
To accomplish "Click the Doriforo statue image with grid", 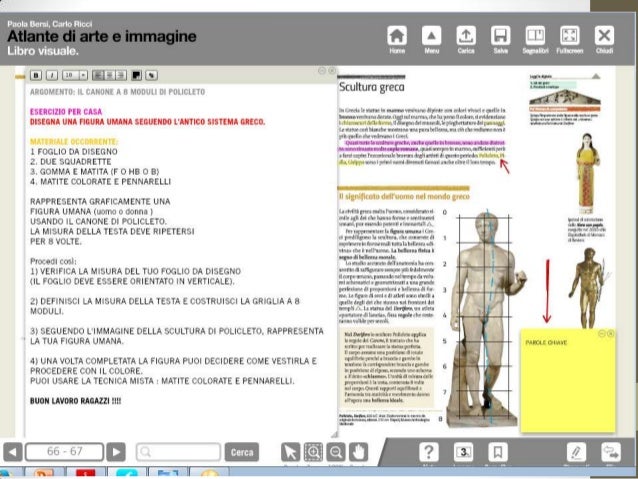I will pos(486,317).
